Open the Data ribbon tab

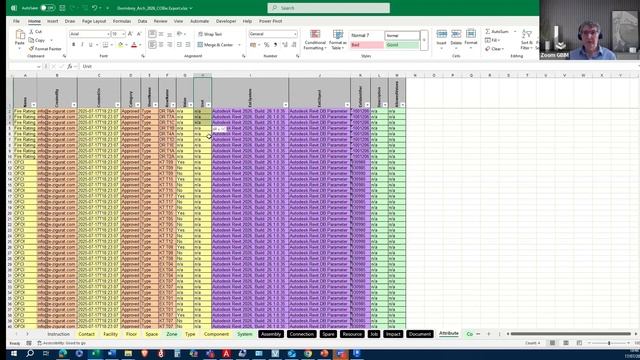point(142,21)
